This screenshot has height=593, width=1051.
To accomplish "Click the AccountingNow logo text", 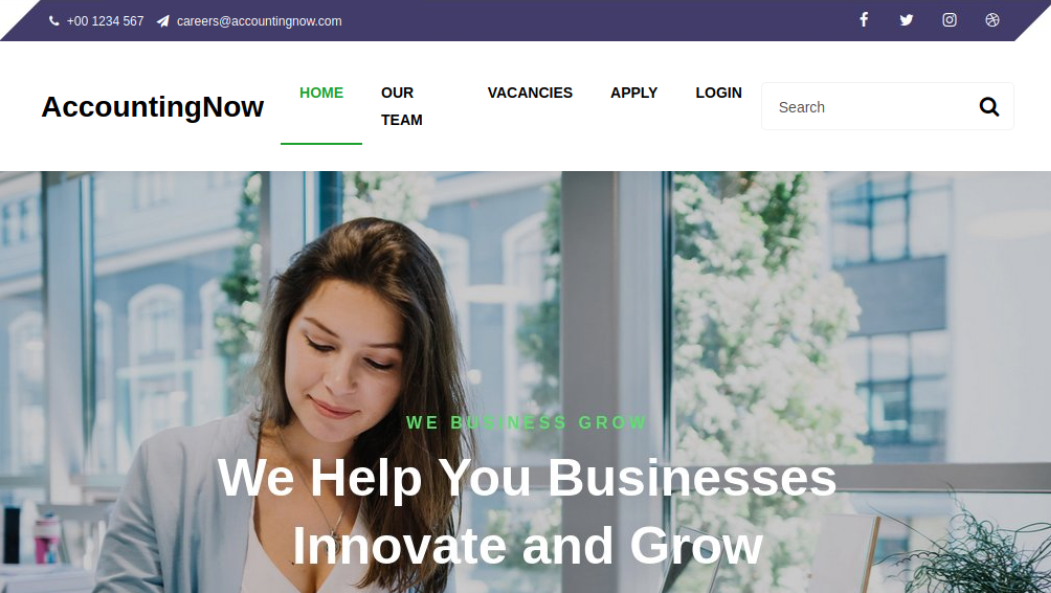I will pyautogui.click(x=152, y=107).
